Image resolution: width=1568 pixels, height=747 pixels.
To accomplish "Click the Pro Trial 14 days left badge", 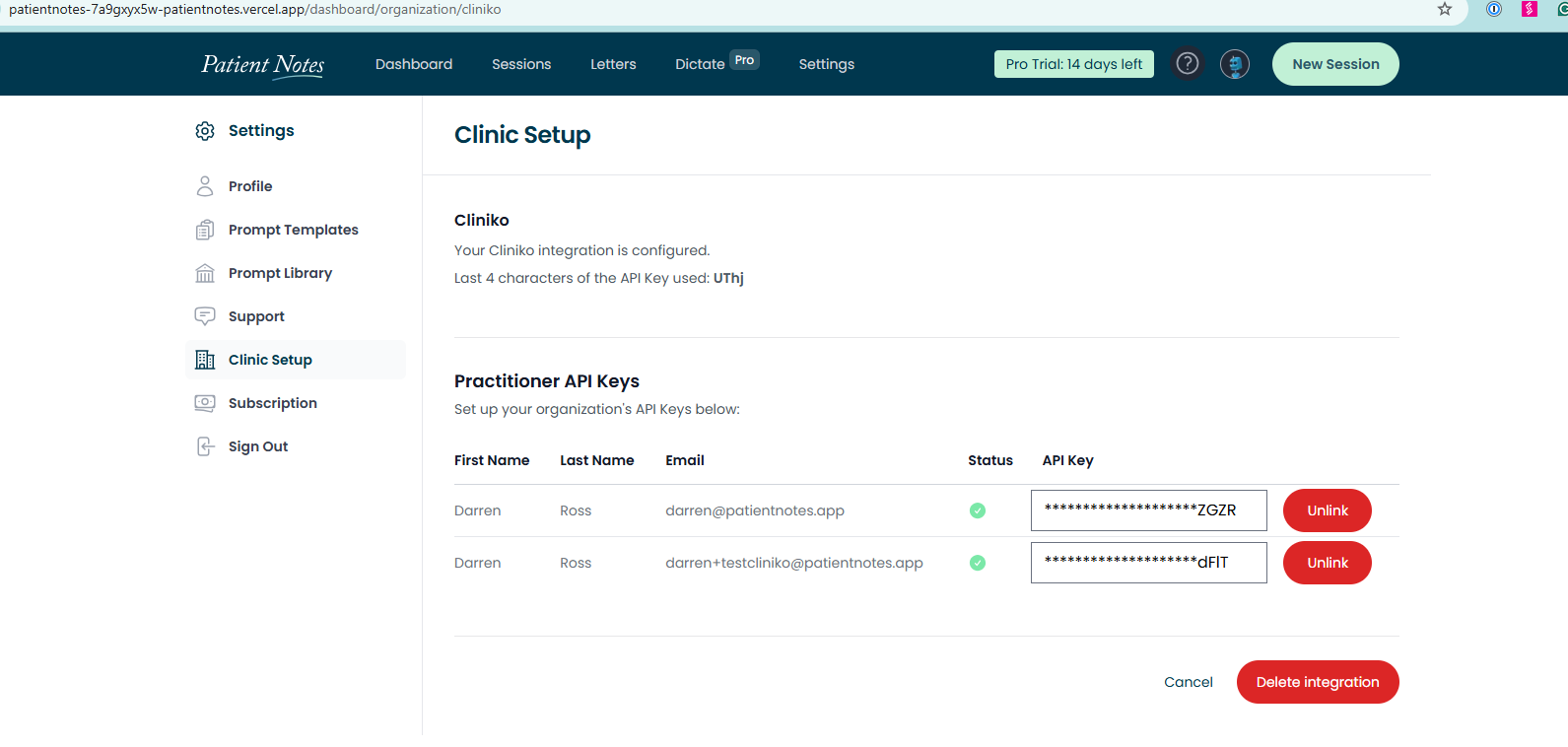I will [x=1074, y=64].
